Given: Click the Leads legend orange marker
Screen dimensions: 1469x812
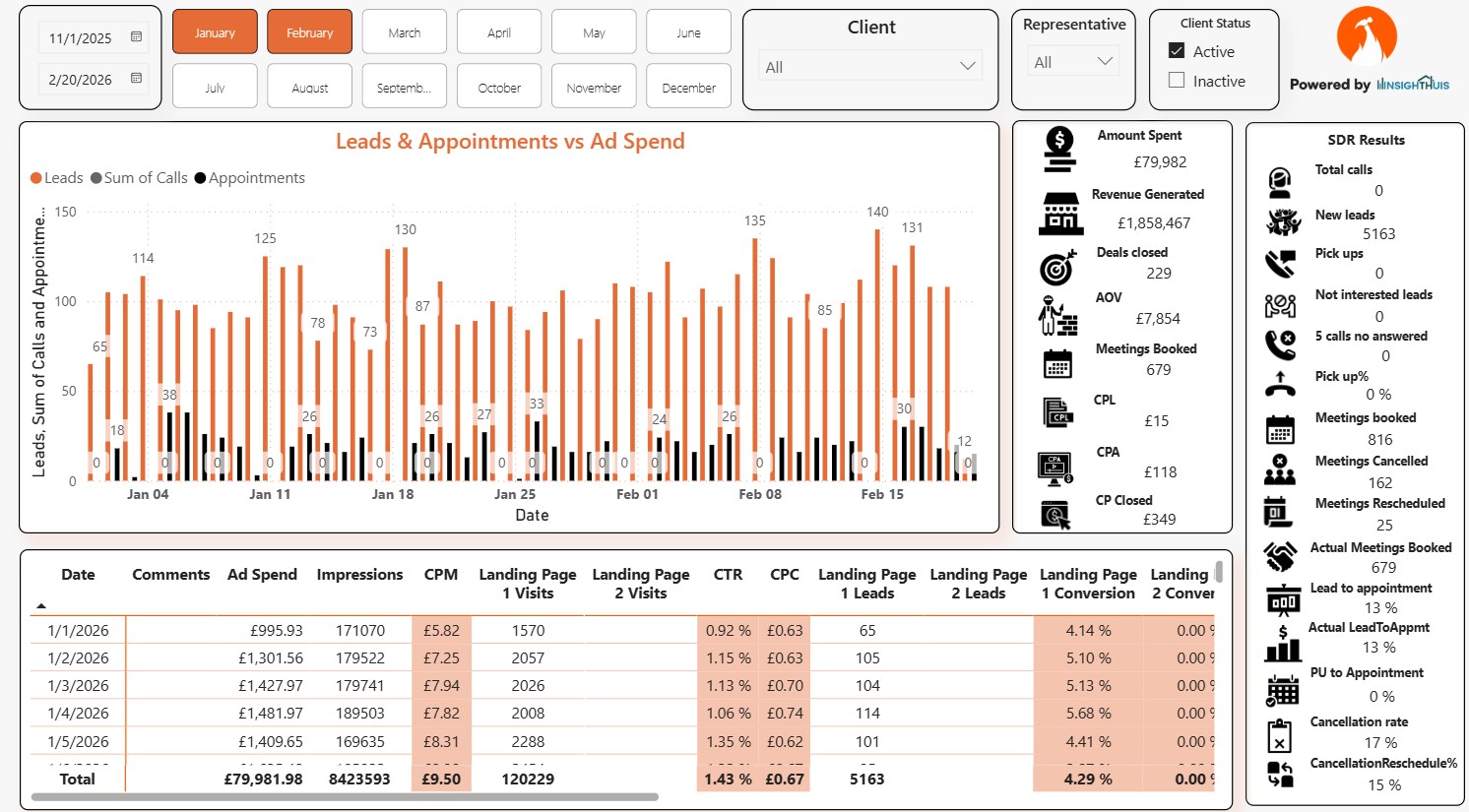Looking at the screenshot, I should [x=36, y=178].
